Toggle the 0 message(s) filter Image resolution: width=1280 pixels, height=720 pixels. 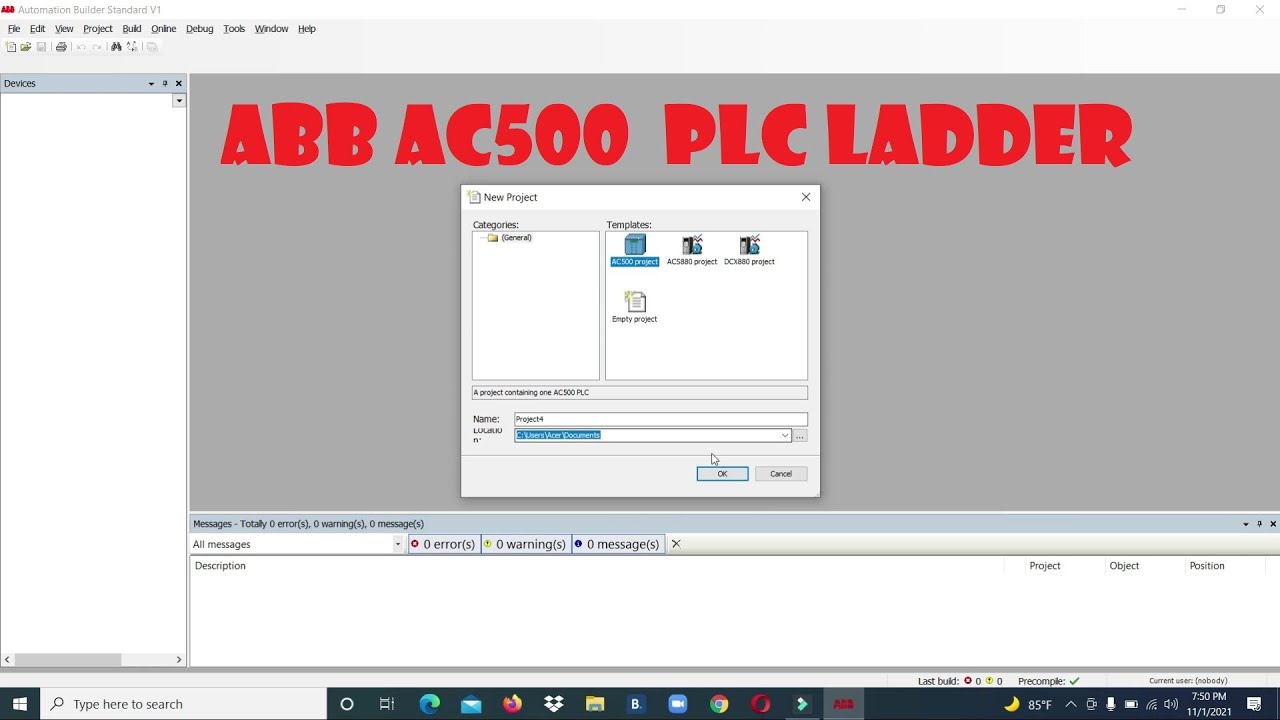click(x=618, y=544)
